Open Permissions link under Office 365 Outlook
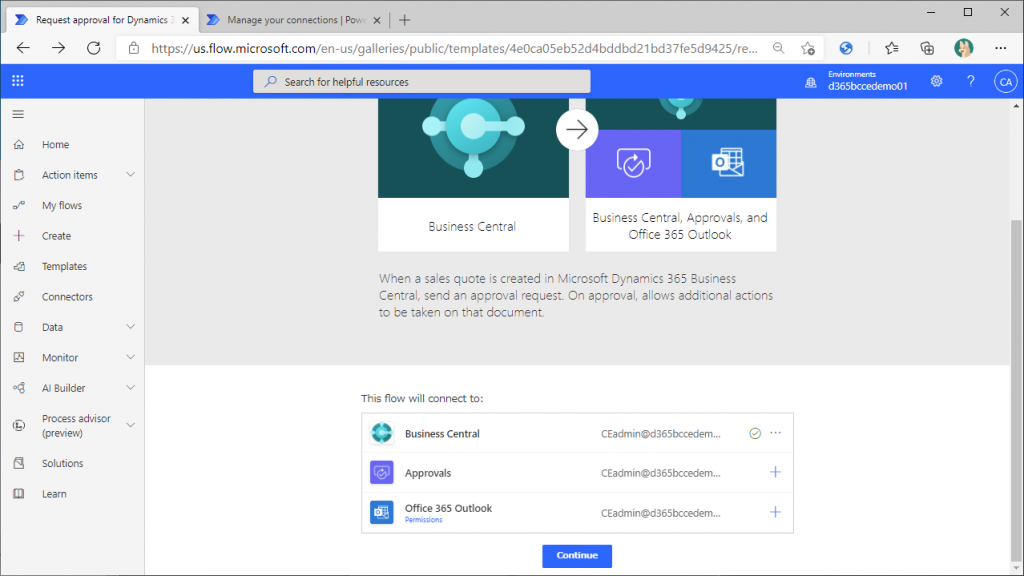 [423, 520]
